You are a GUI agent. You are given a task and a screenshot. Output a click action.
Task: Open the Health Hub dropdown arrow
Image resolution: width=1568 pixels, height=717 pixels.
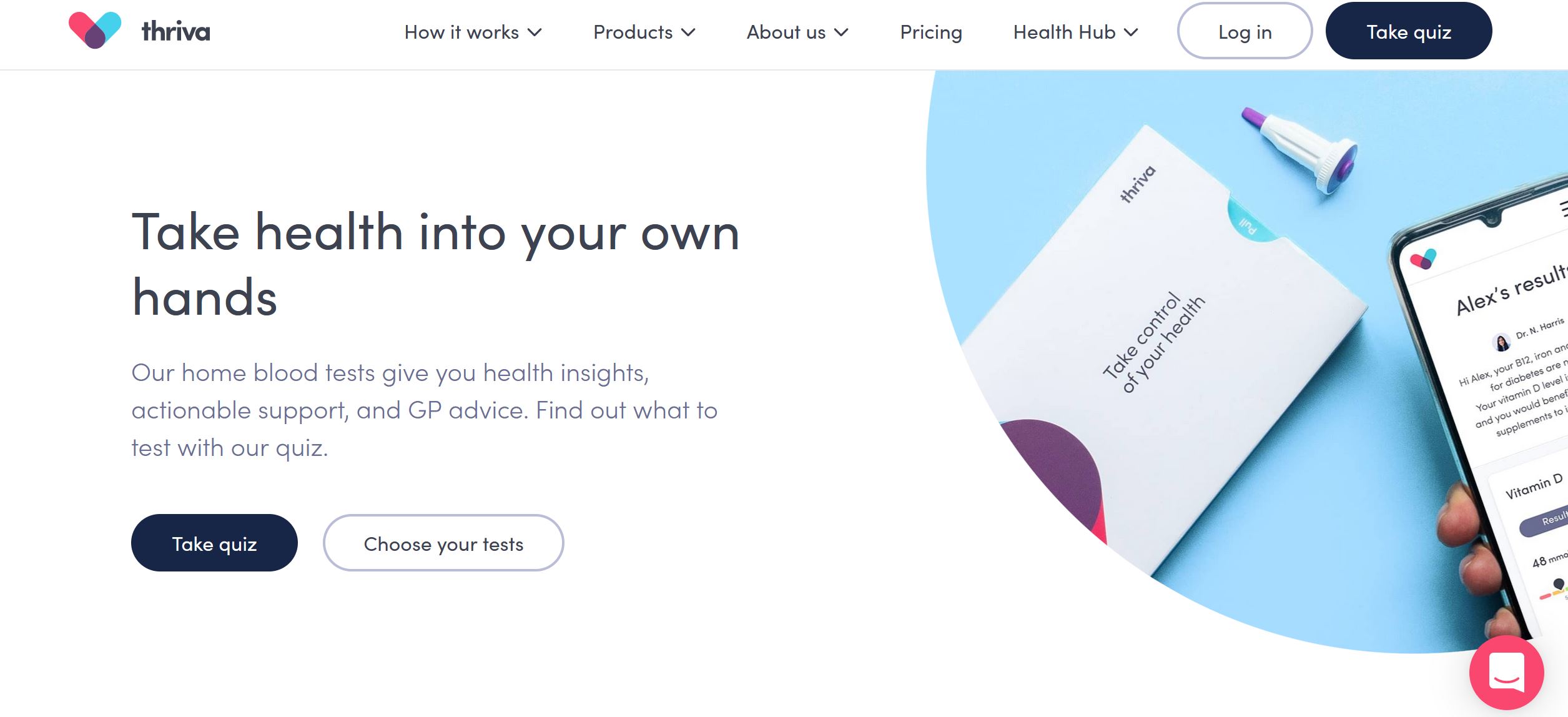(1131, 32)
